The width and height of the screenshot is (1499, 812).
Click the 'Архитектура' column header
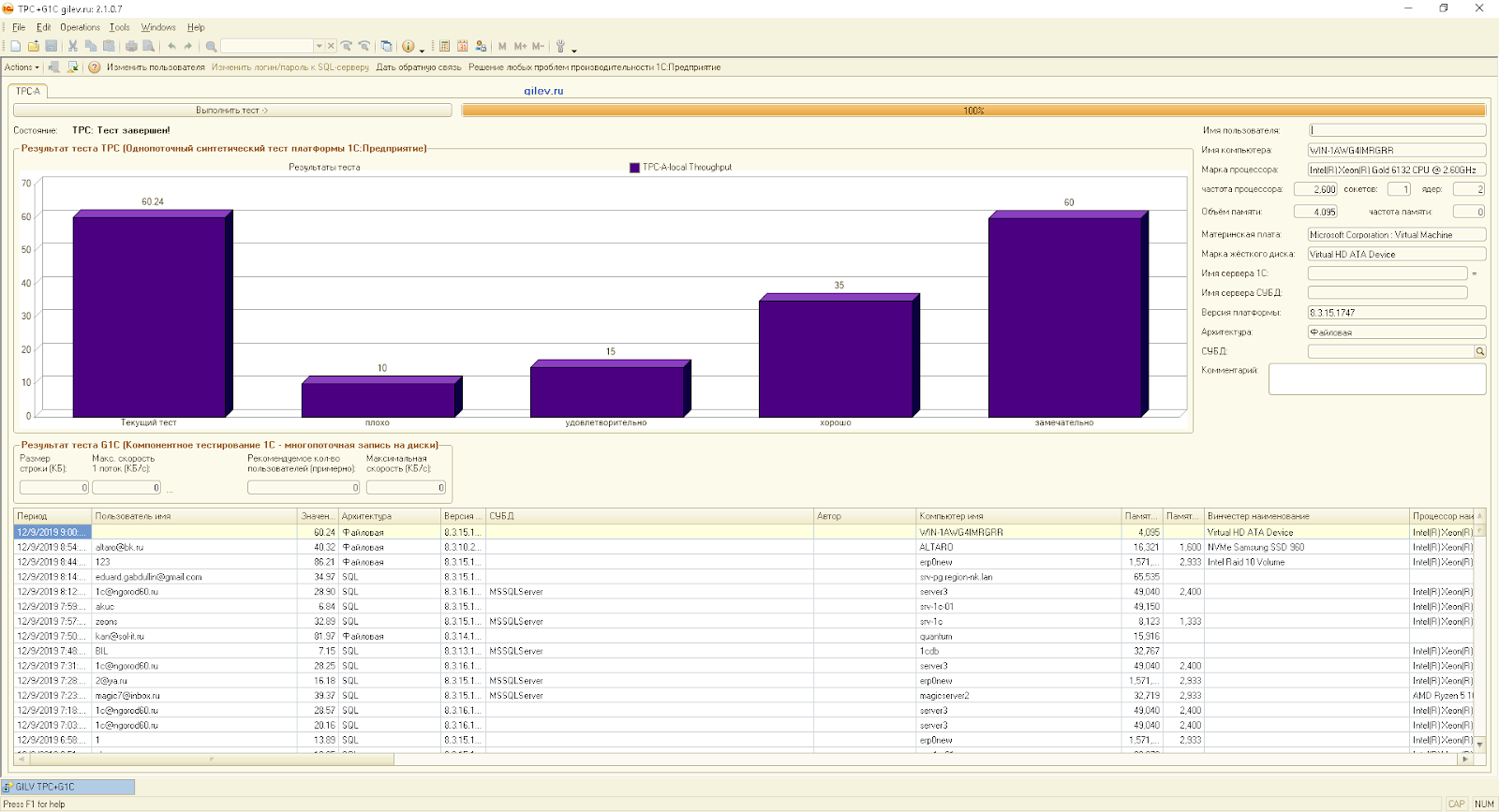coord(390,516)
